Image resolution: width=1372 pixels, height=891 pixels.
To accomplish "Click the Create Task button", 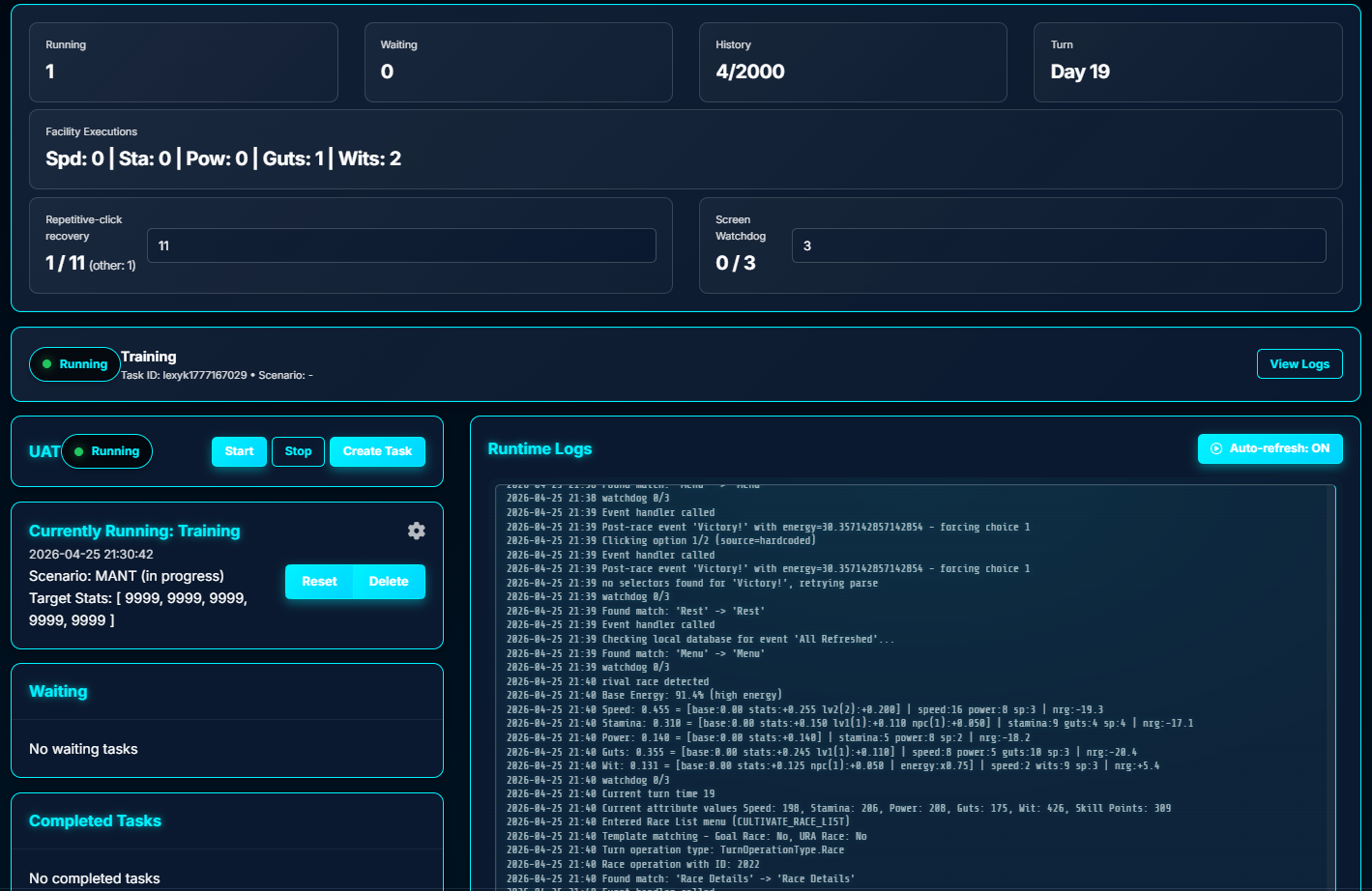I will tap(377, 451).
